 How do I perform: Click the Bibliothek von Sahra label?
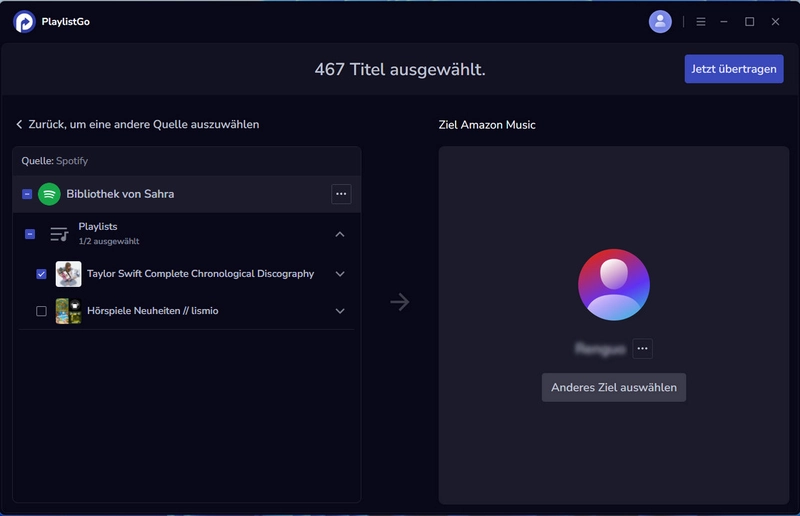click(x=120, y=194)
